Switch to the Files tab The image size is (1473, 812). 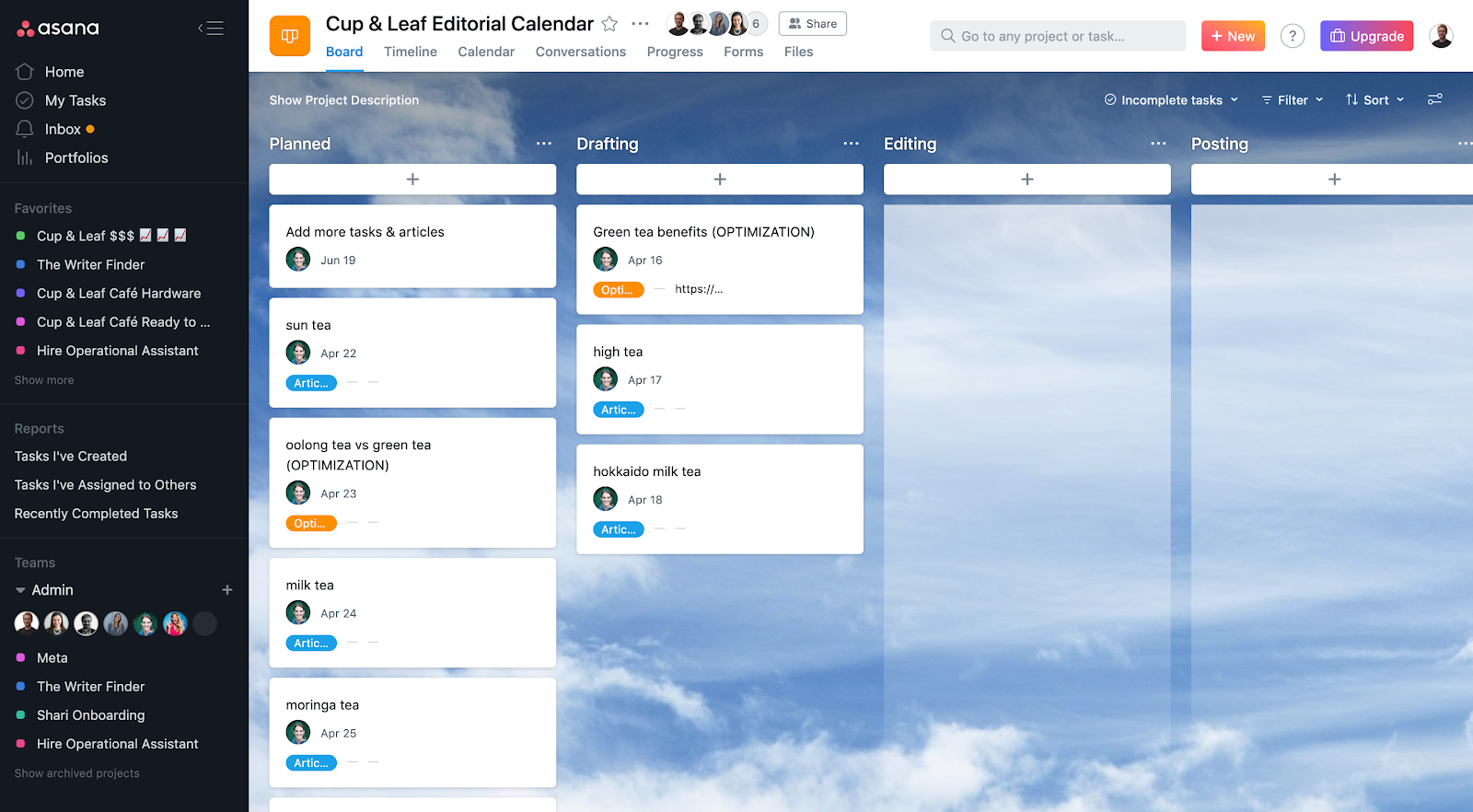coord(799,52)
